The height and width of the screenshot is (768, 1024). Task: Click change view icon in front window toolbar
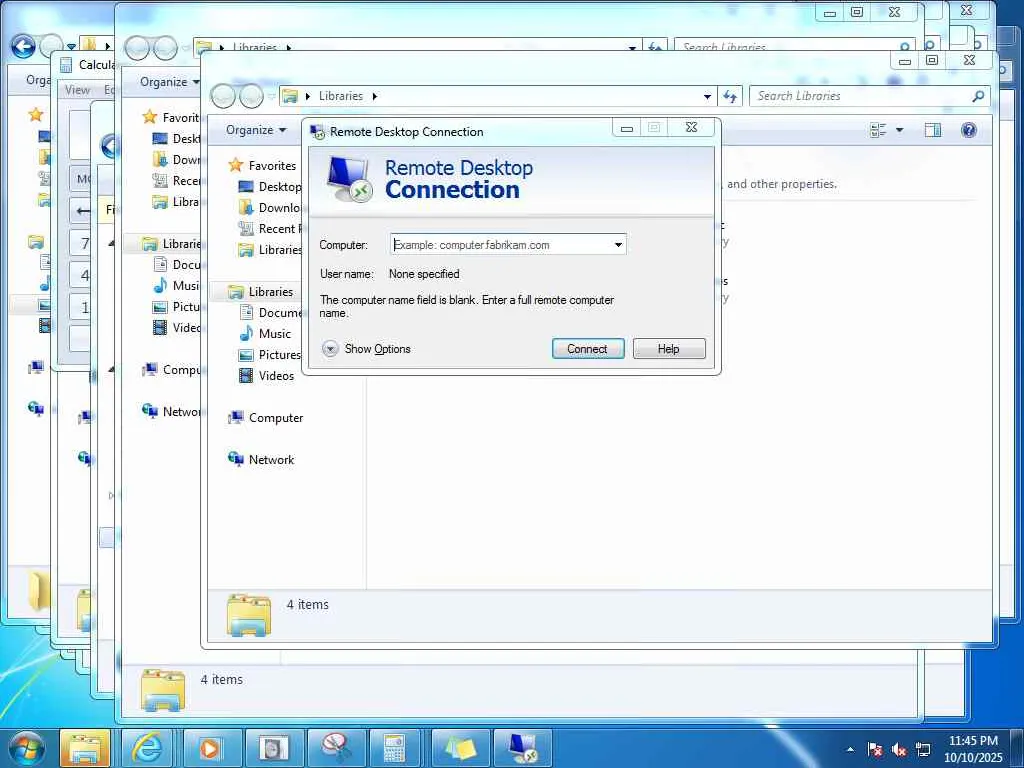[x=878, y=130]
